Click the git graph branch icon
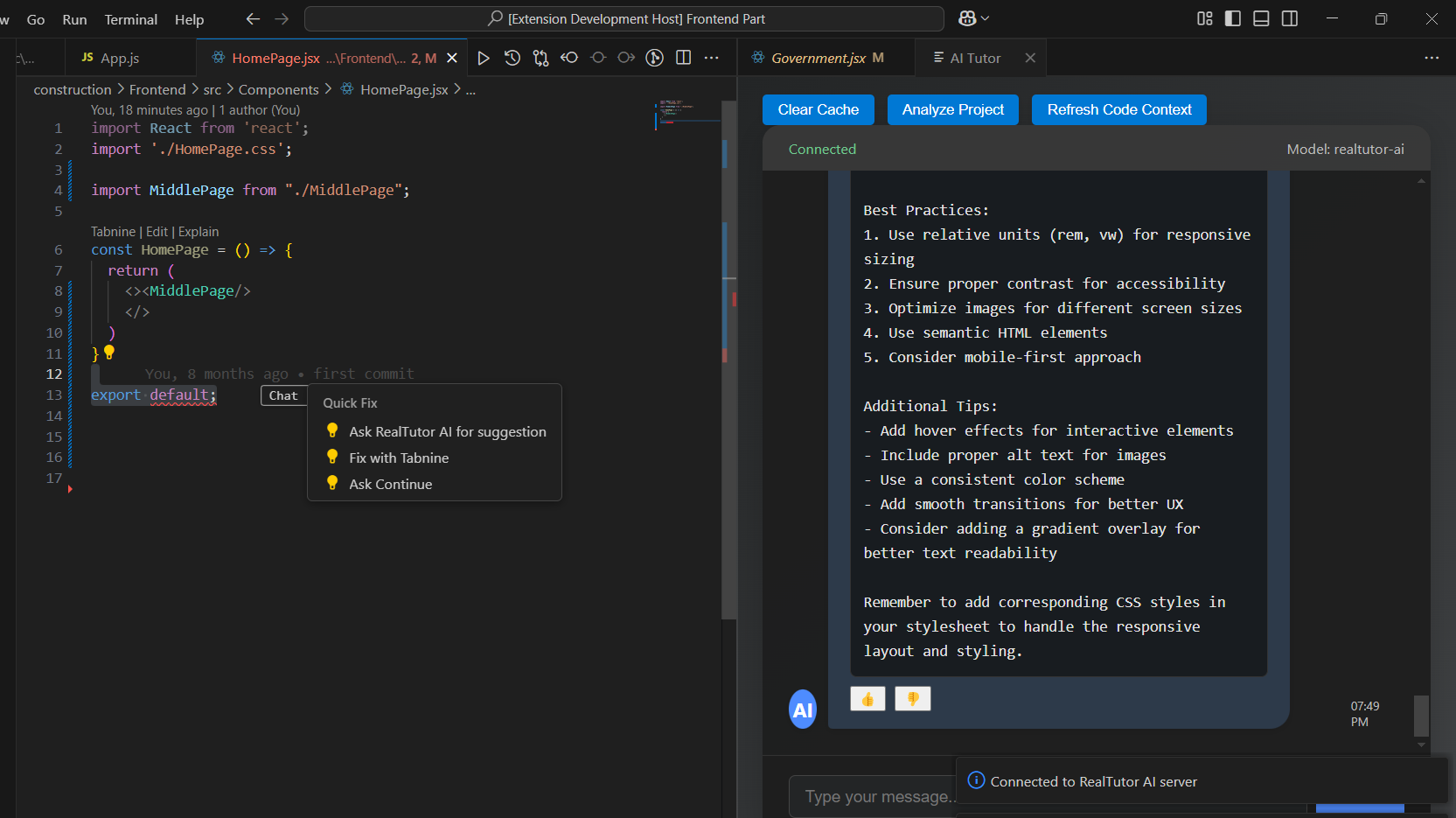 click(654, 58)
